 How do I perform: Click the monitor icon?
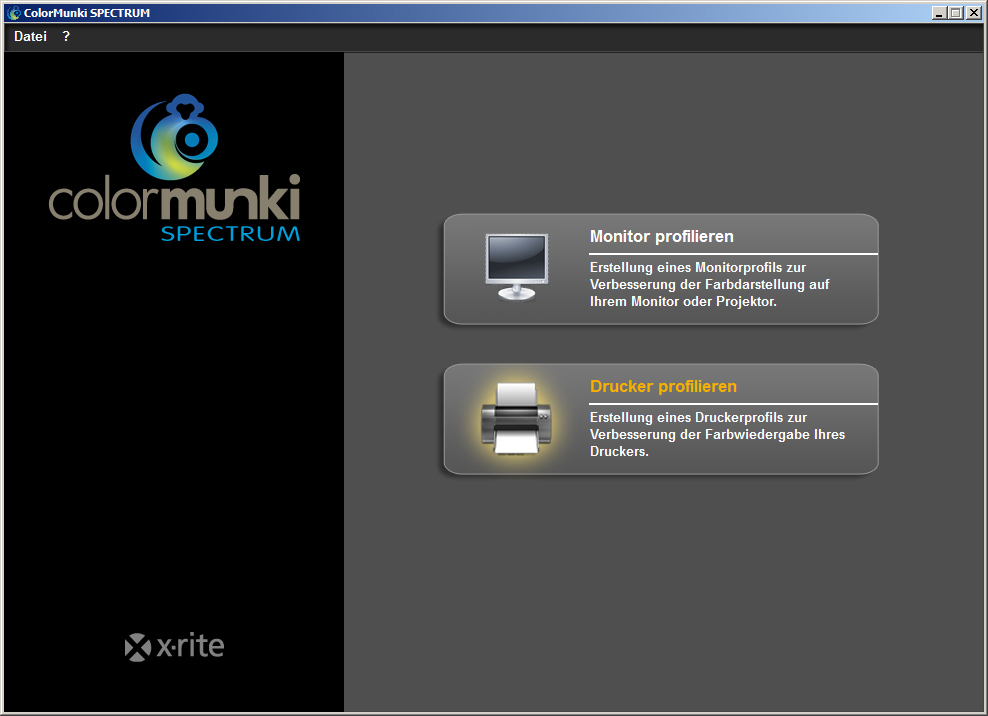(x=517, y=267)
